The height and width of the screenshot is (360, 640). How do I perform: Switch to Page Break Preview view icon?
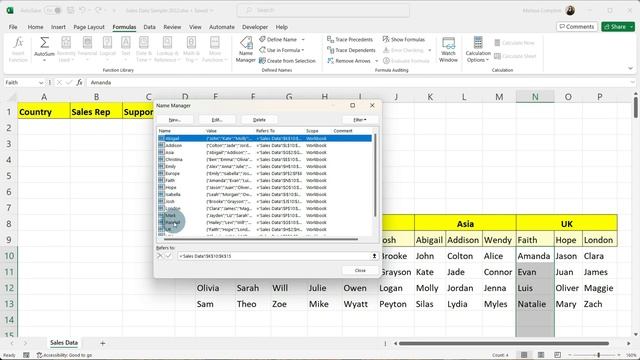[558, 355]
